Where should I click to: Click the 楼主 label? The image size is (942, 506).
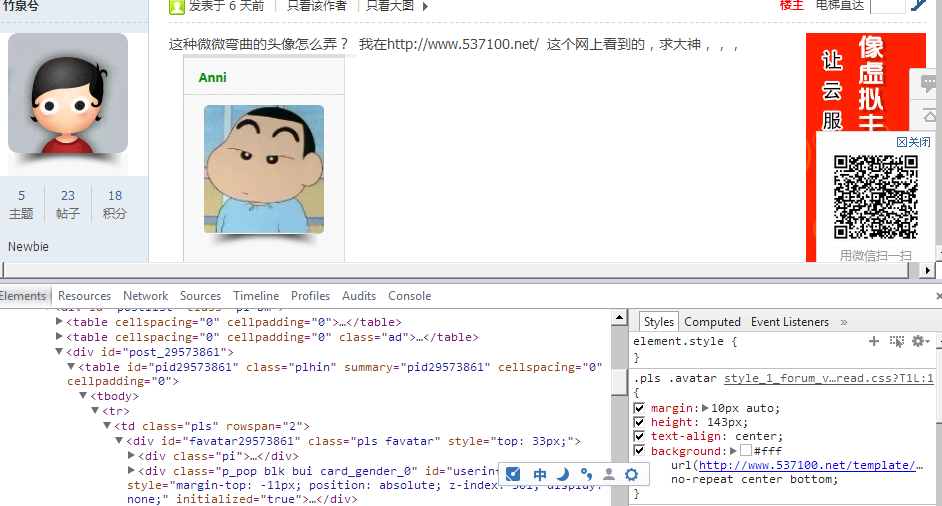pos(791,5)
